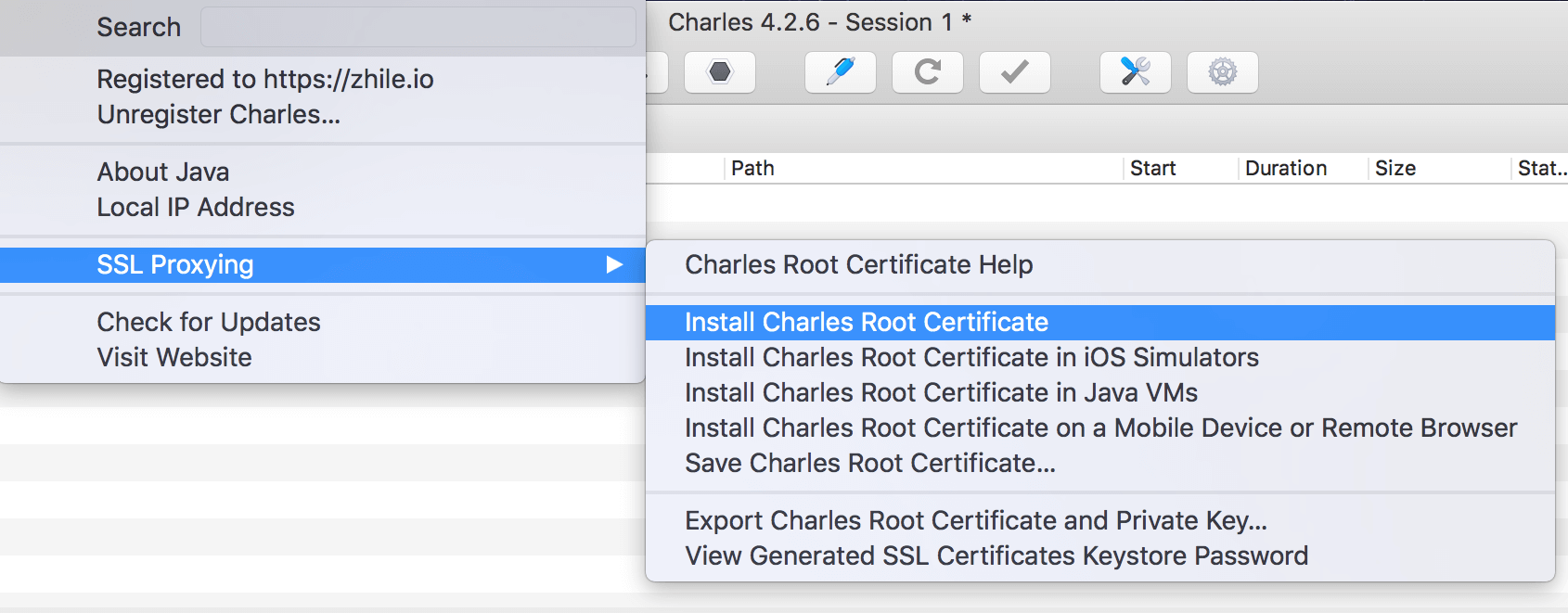The image size is (1568, 613).
Task: Select Export Root Certificate and Private Key...
Action: click(x=1100, y=521)
